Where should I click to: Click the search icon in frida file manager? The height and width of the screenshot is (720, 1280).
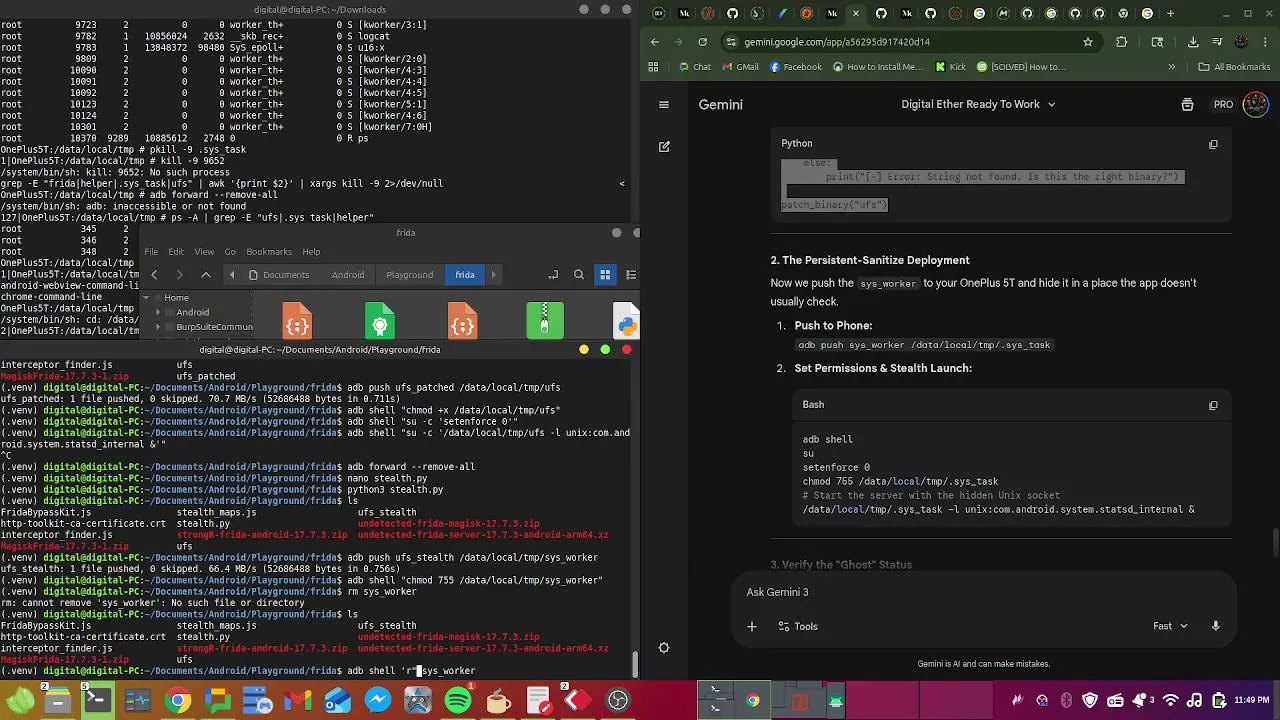pyautogui.click(x=579, y=275)
